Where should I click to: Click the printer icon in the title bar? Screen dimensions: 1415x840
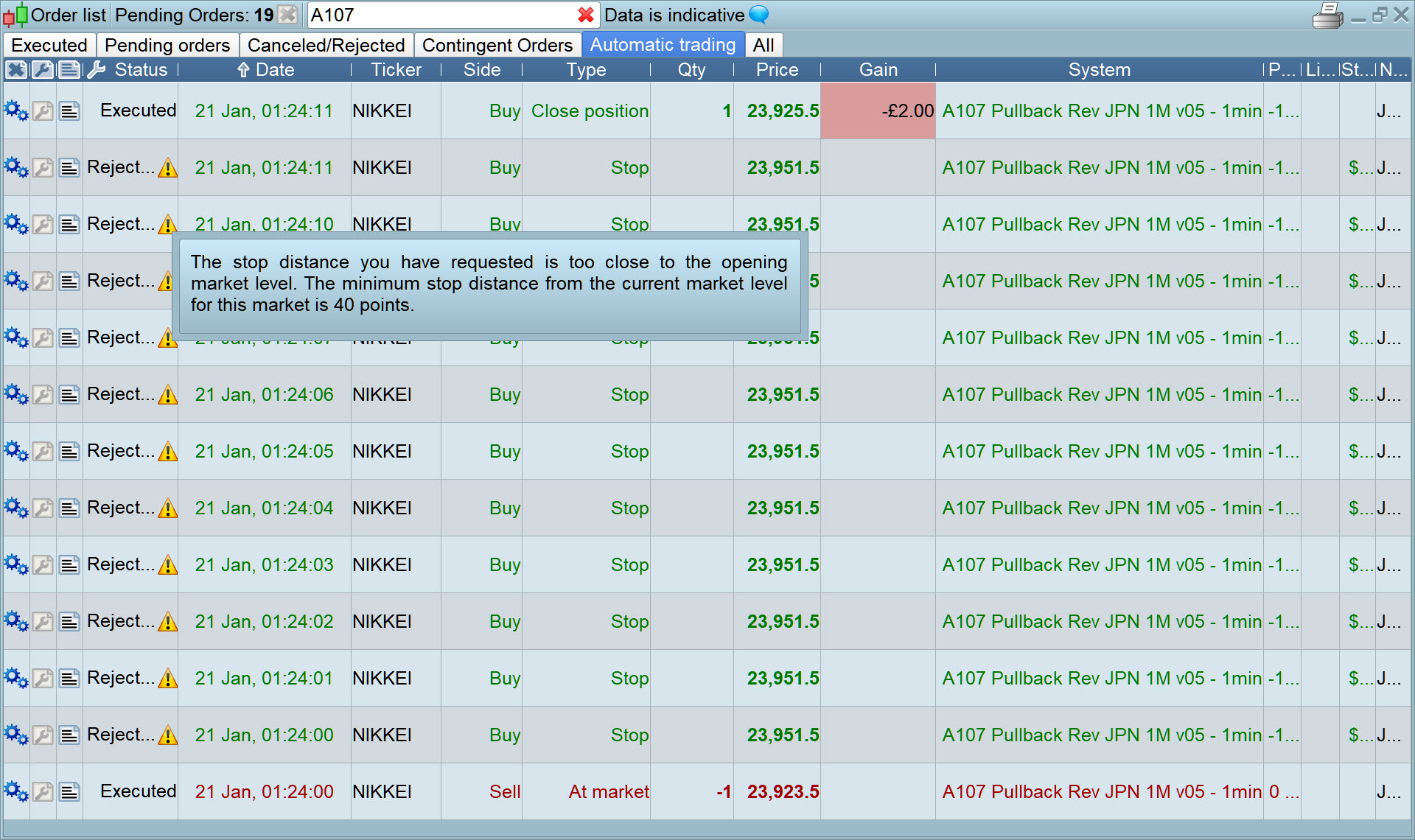tap(1327, 15)
